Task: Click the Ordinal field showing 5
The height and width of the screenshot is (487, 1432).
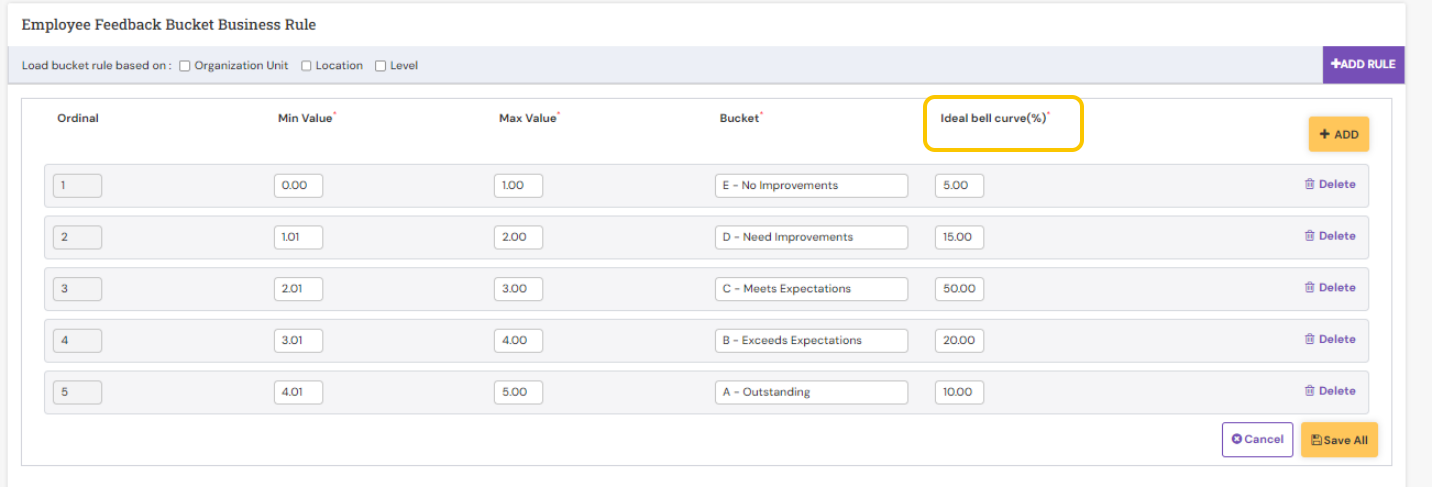Action: pos(77,392)
